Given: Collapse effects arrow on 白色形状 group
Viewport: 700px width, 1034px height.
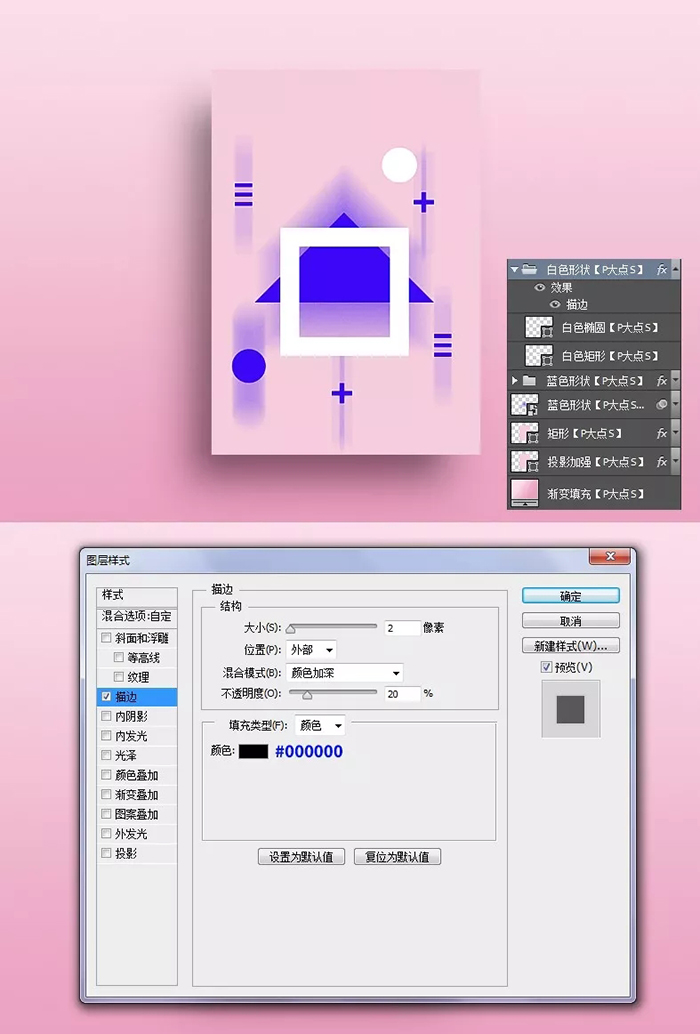Looking at the screenshot, I should tap(676, 270).
